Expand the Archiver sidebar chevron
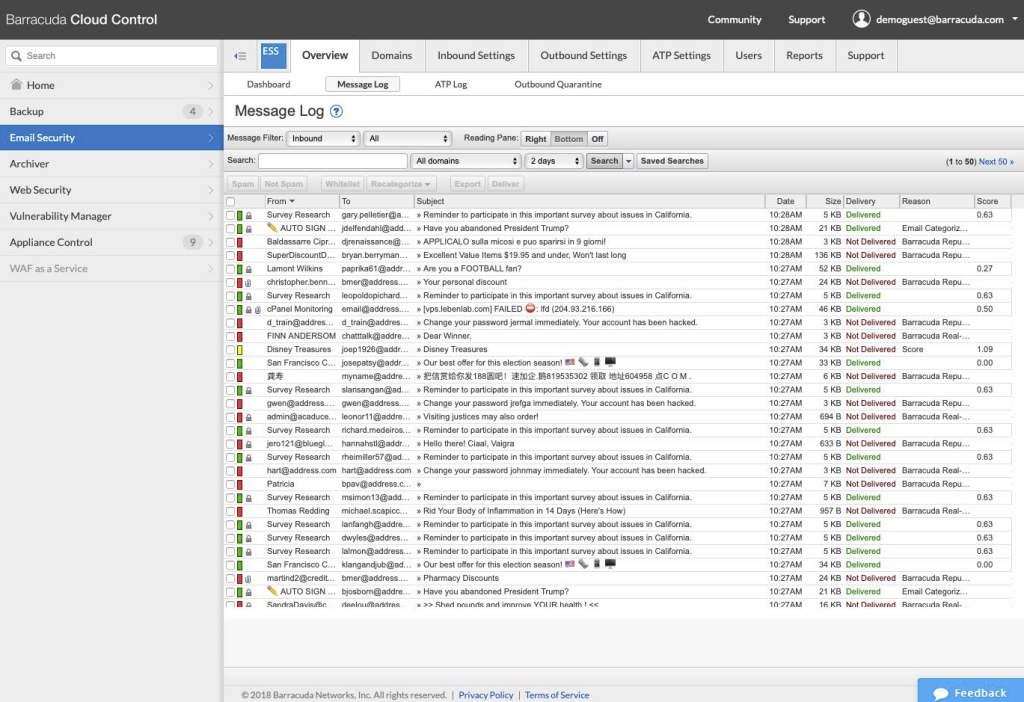The image size is (1024, 702). [x=210, y=164]
